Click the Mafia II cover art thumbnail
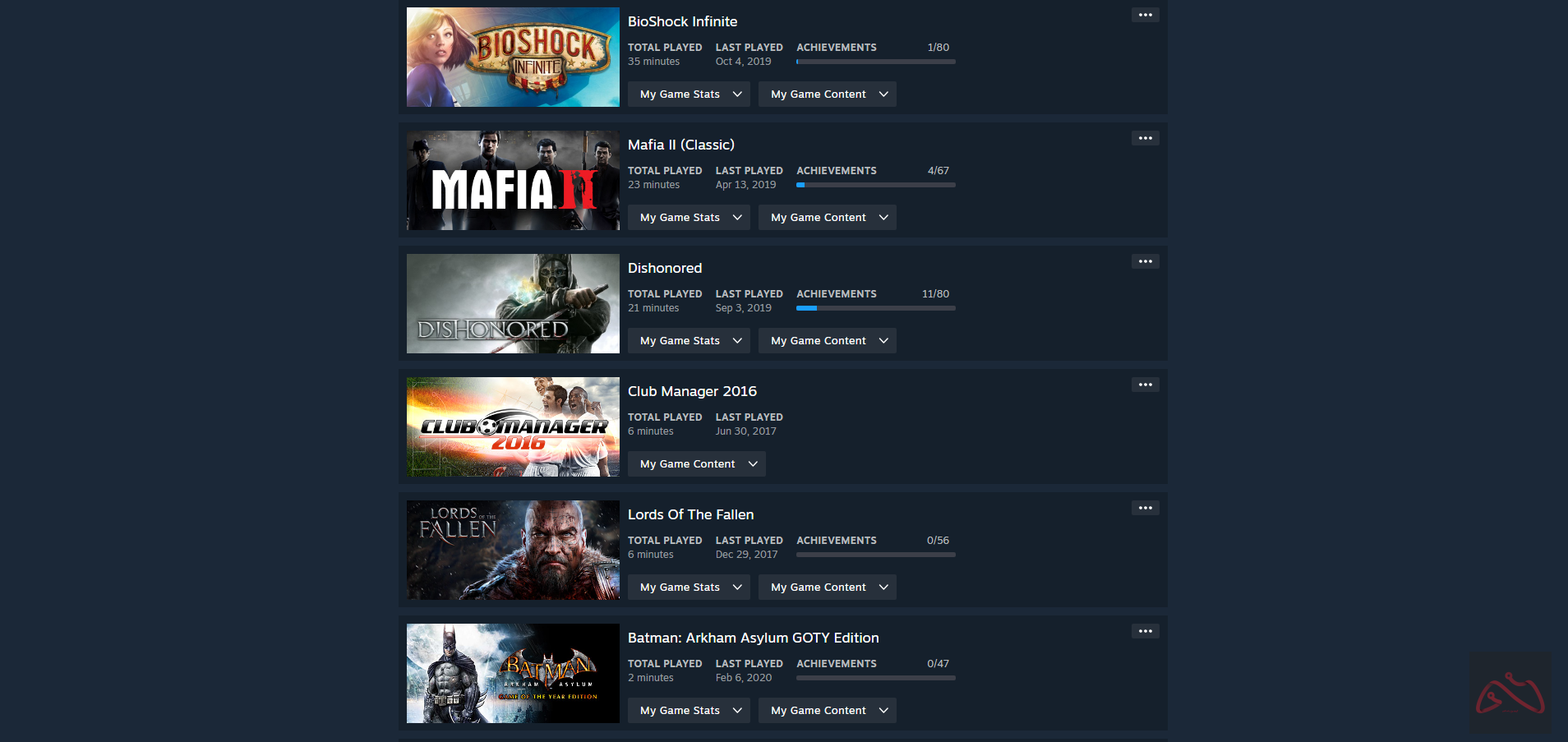The image size is (1568, 742). (513, 181)
